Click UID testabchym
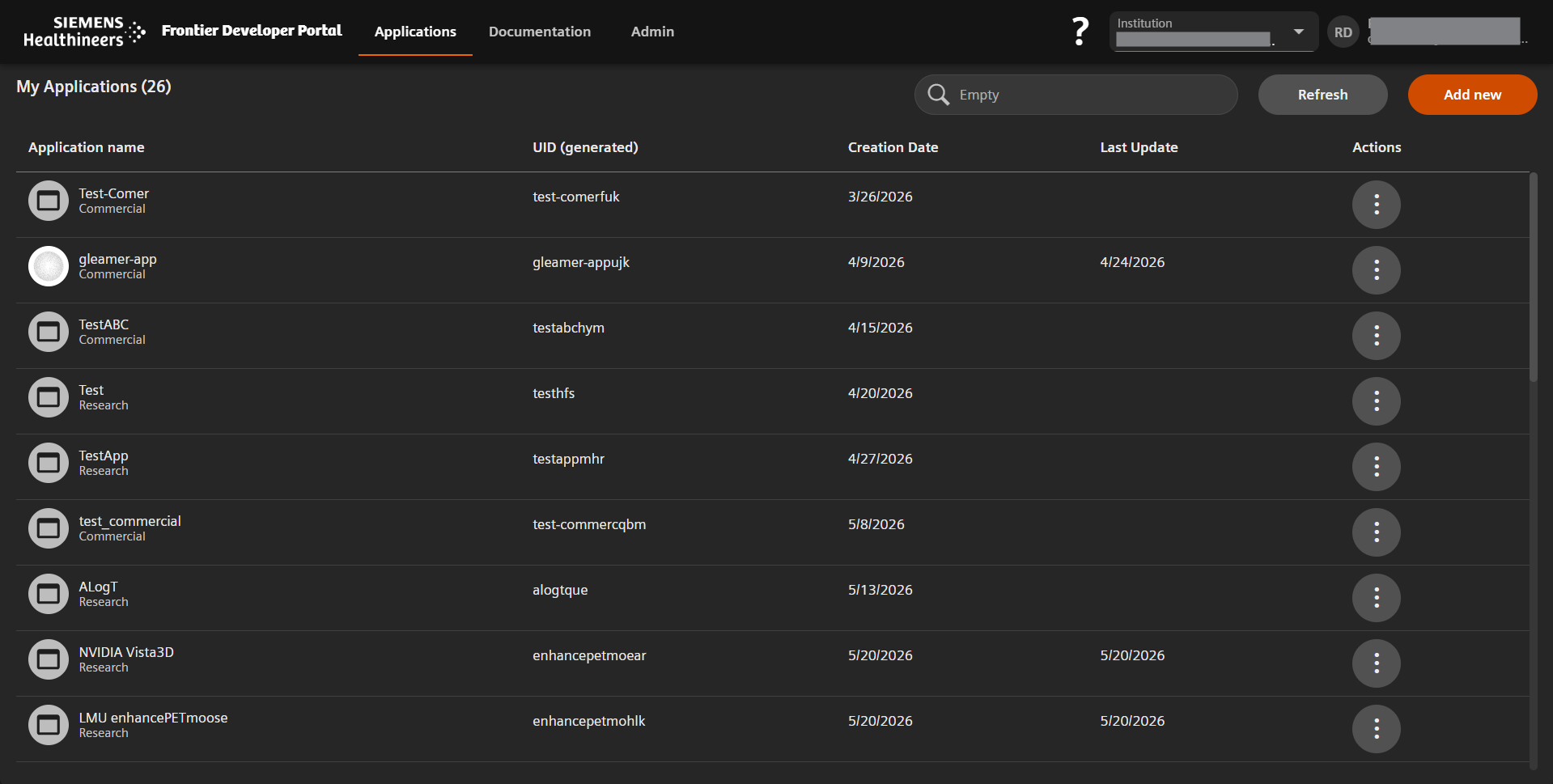Viewport: 1553px width, 784px height. pos(568,328)
